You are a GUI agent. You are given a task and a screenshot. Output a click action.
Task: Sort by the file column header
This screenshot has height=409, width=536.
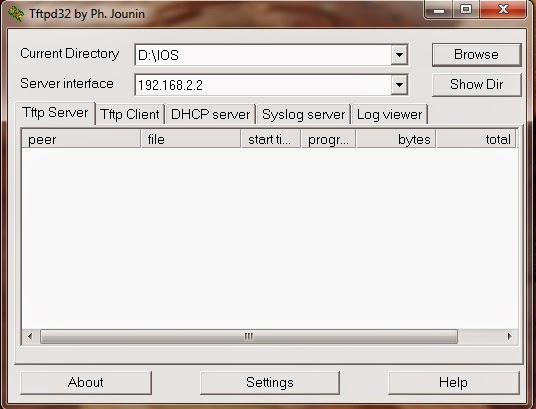click(x=191, y=139)
